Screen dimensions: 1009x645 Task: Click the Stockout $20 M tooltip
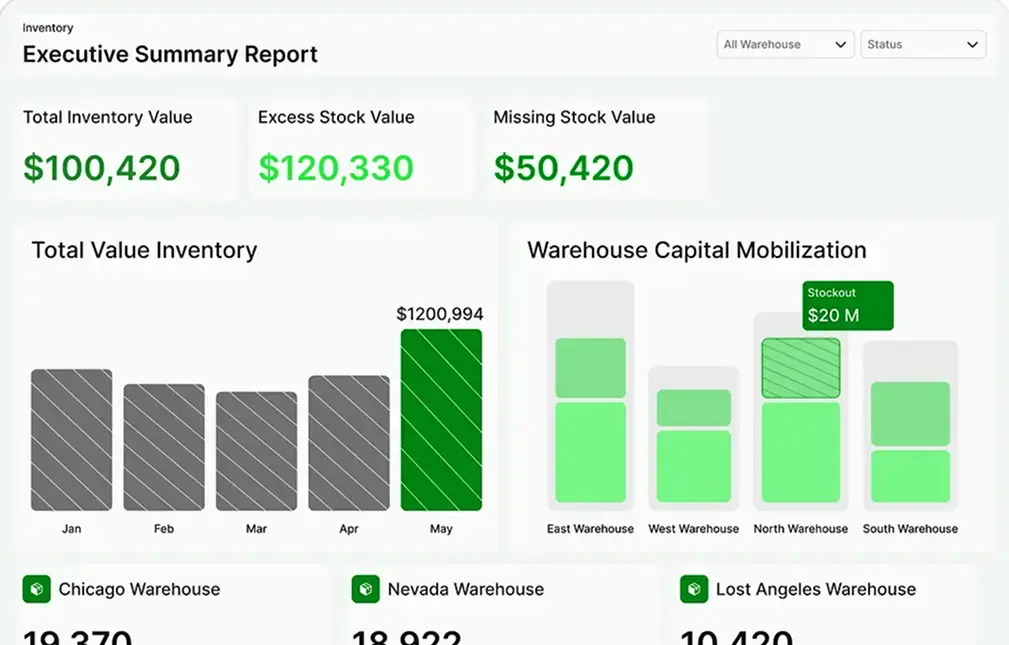[847, 306]
